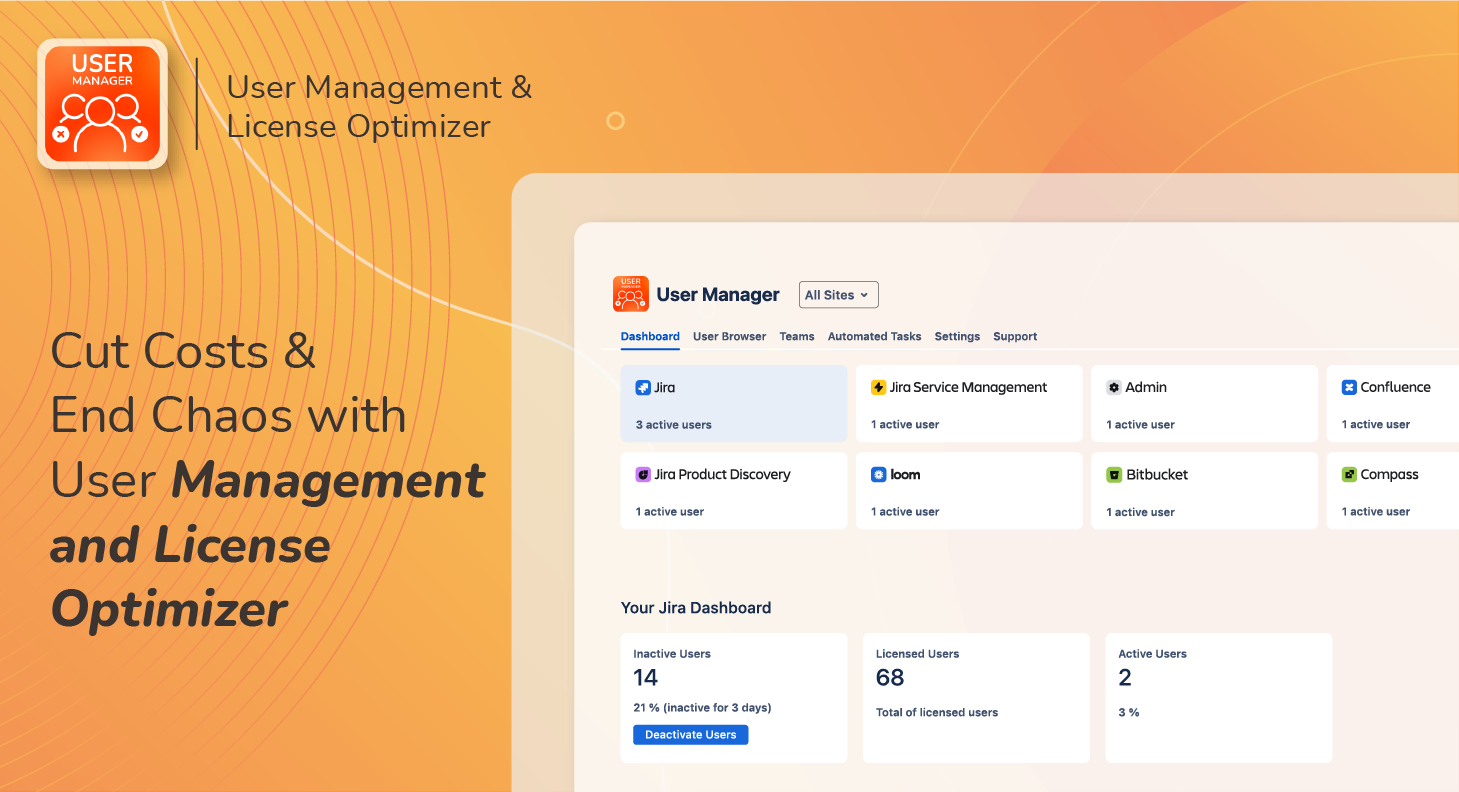Open the Confluence product card
Image resolution: width=1459 pixels, height=792 pixels.
point(1393,403)
